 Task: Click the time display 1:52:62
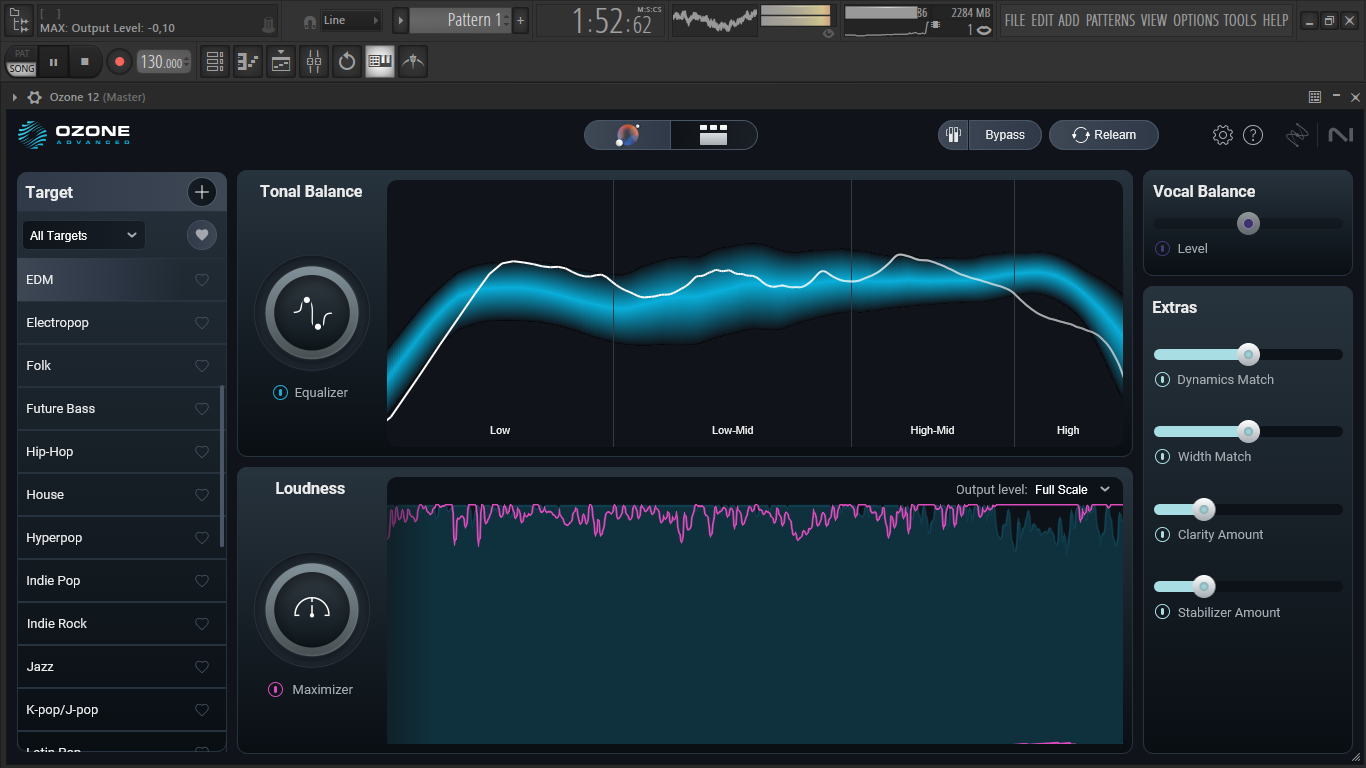pos(600,21)
